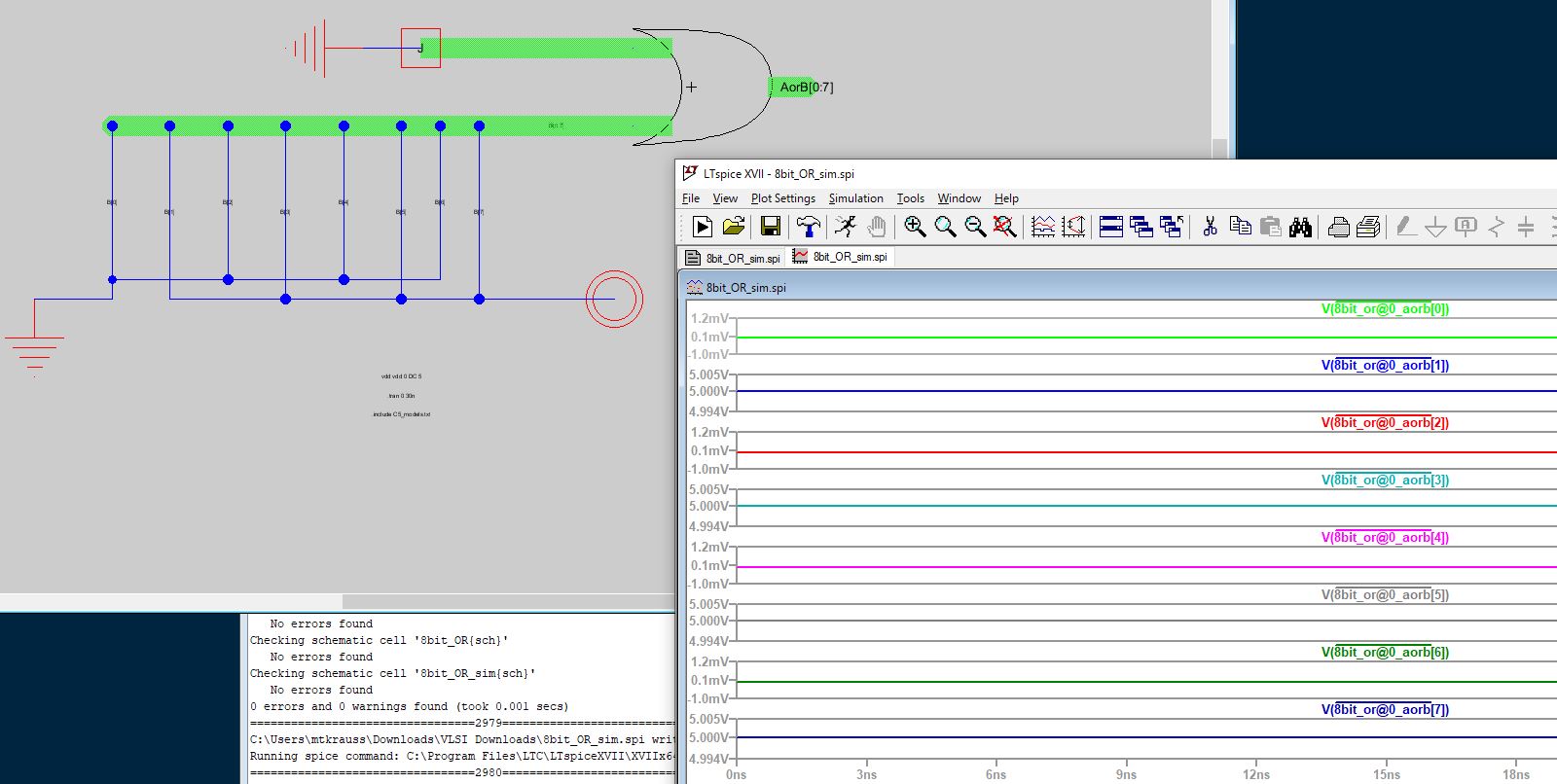
Task: Switch to the netlist 8bit_OR_sim.spi tab
Action: pos(733,258)
